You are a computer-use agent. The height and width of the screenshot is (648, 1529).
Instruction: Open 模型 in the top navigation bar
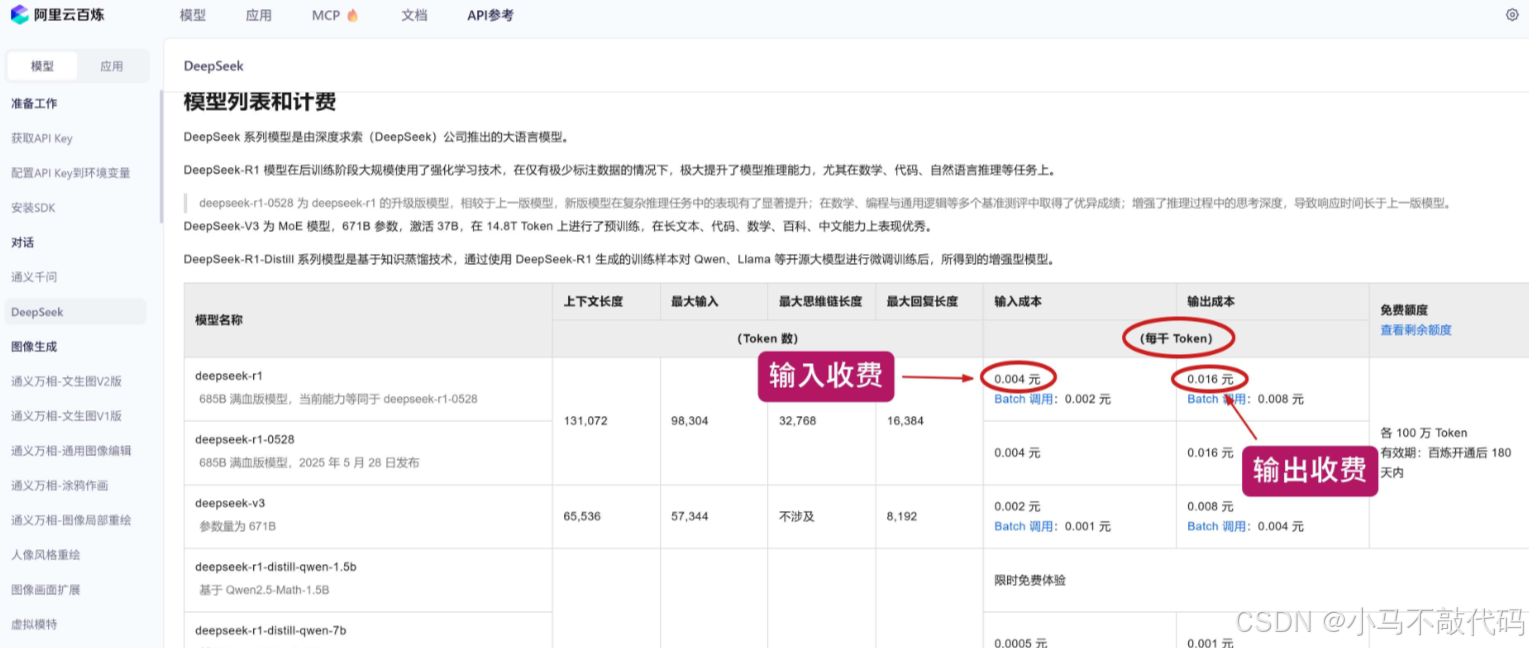click(x=193, y=15)
